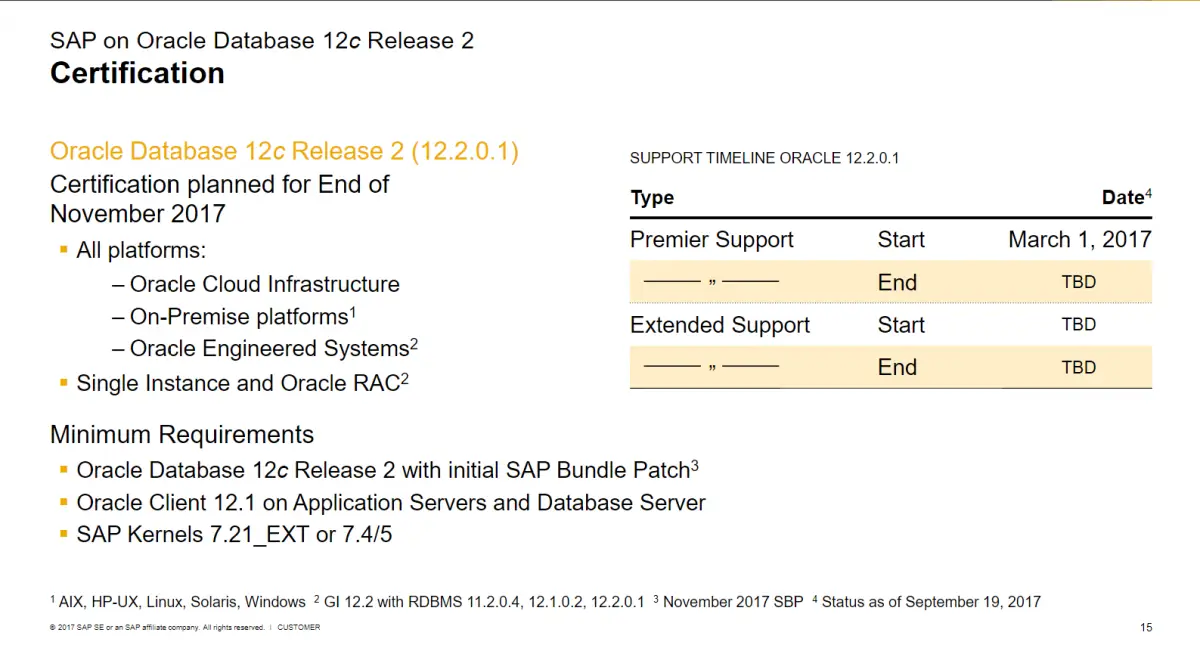The image size is (1200, 651).
Task: Click the slide title 'Certification'
Action: 137,73
